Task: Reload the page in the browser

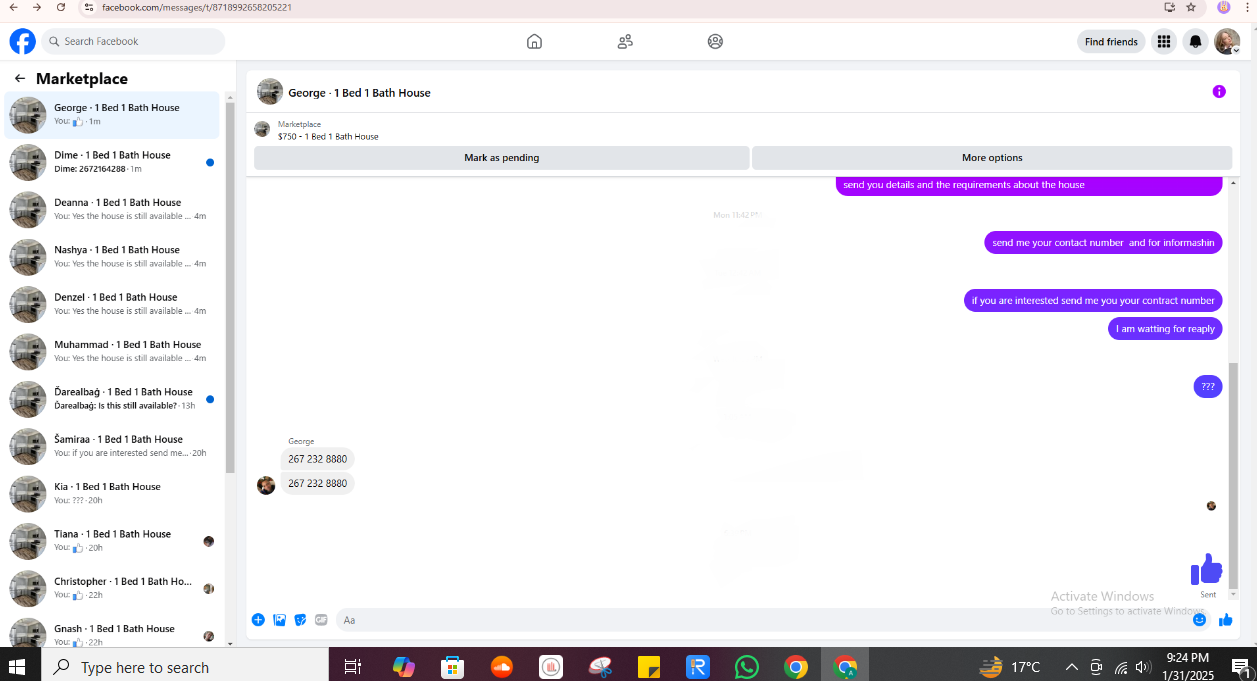Action: [x=61, y=7]
